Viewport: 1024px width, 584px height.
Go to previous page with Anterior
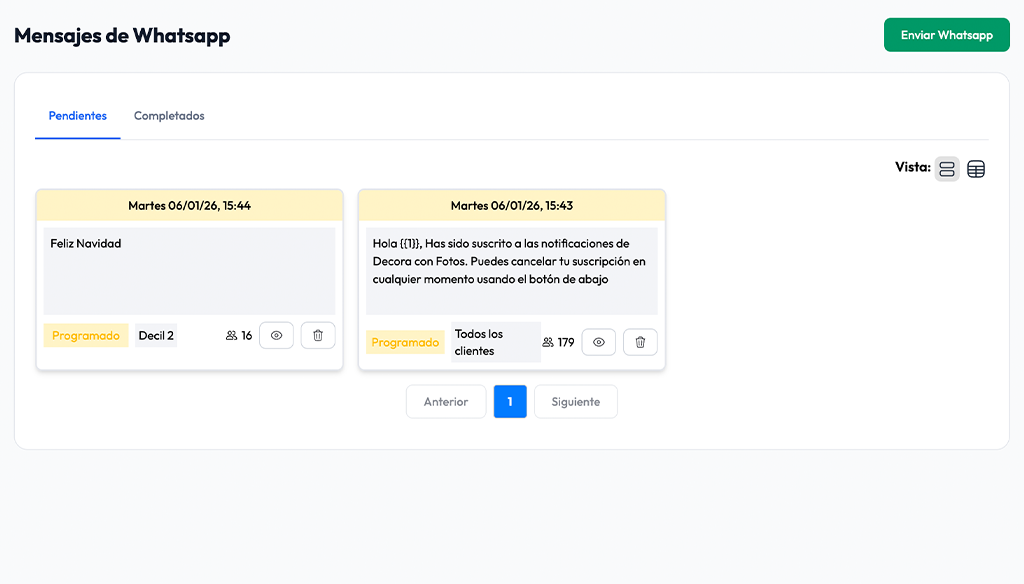pos(446,402)
